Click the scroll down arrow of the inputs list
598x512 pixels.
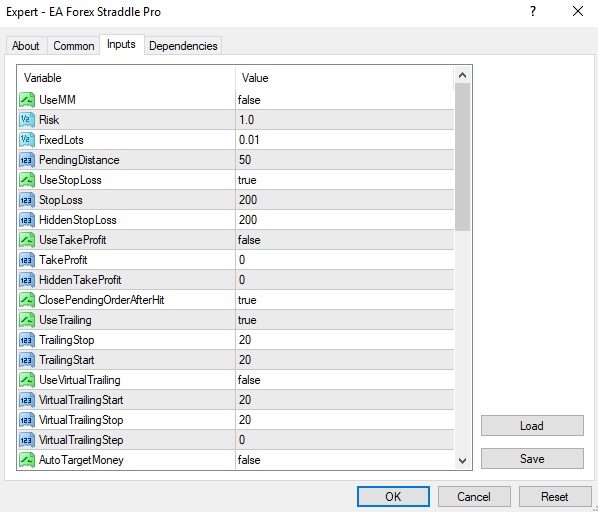click(463, 461)
